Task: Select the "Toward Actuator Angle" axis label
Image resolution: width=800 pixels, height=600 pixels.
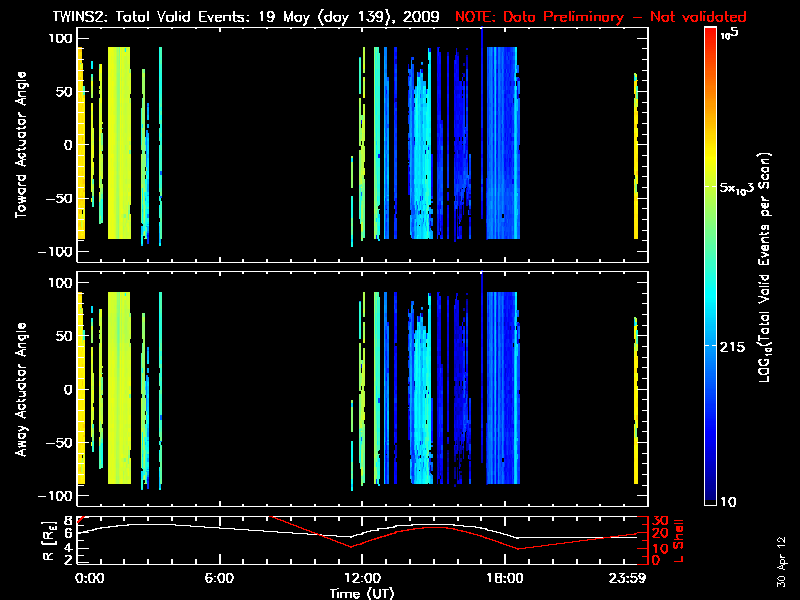Action: (x=20, y=145)
